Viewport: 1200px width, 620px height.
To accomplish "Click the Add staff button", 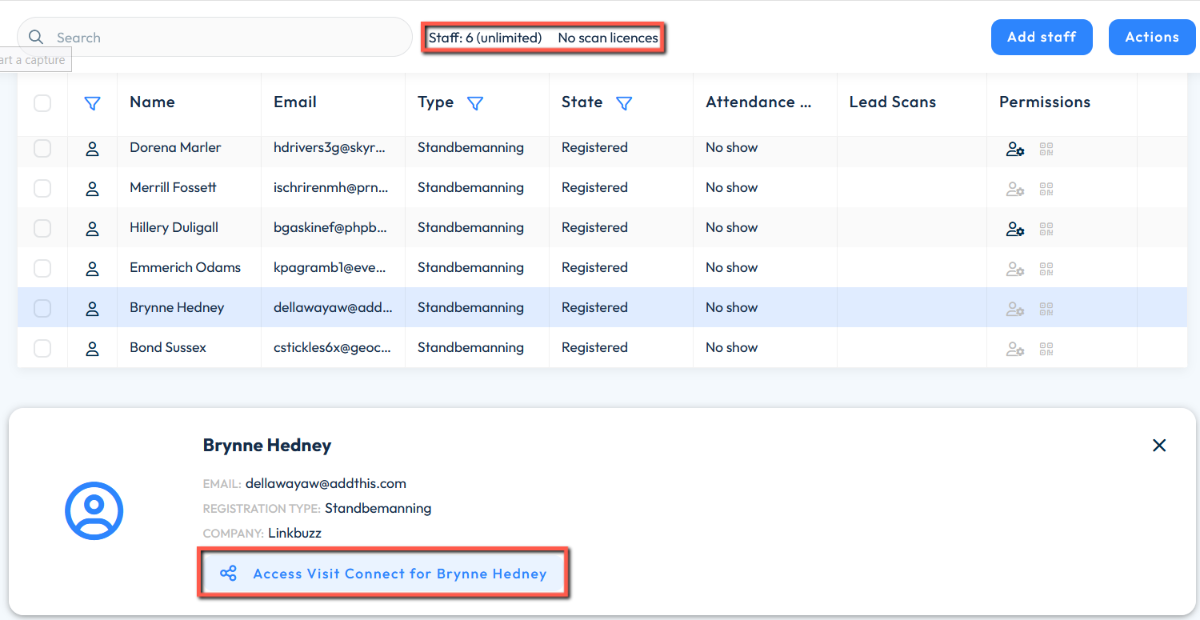I will [x=1041, y=37].
